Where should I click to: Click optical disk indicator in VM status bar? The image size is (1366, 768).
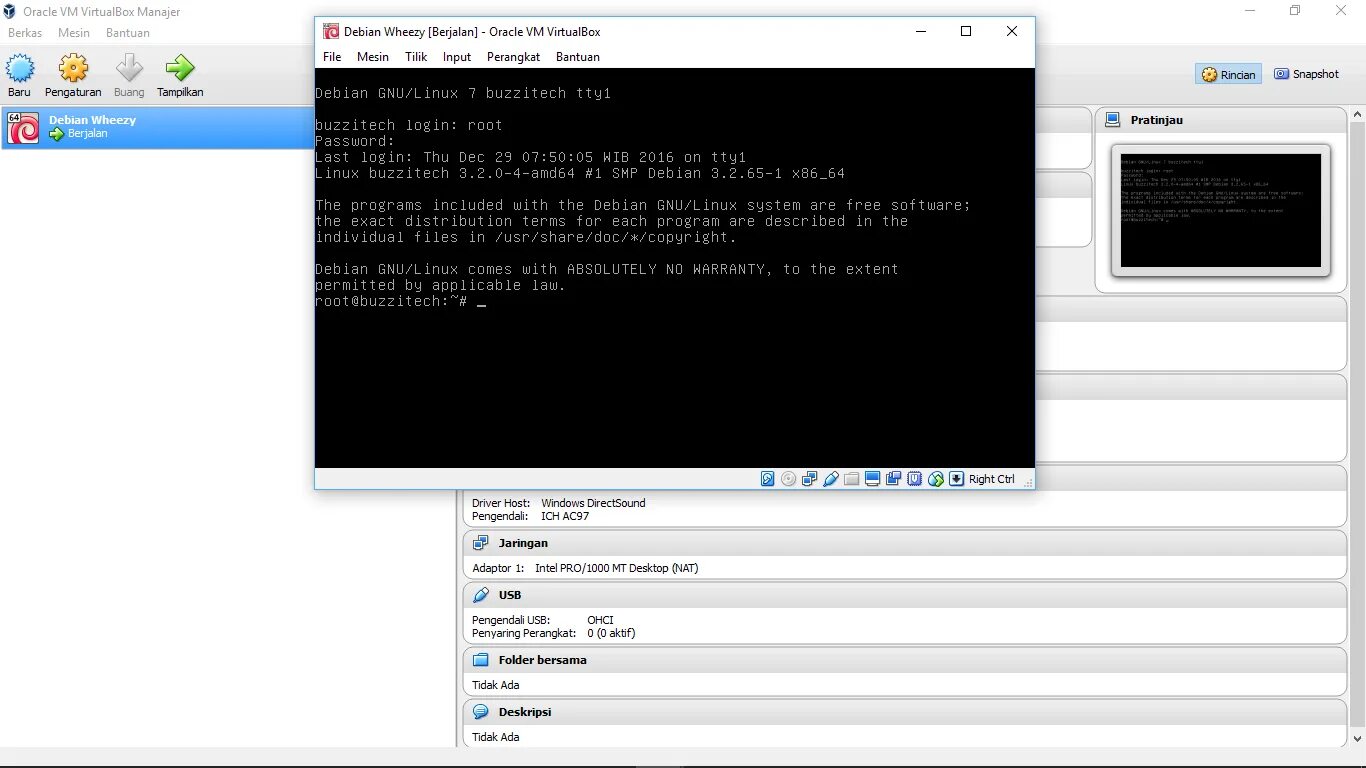789,479
